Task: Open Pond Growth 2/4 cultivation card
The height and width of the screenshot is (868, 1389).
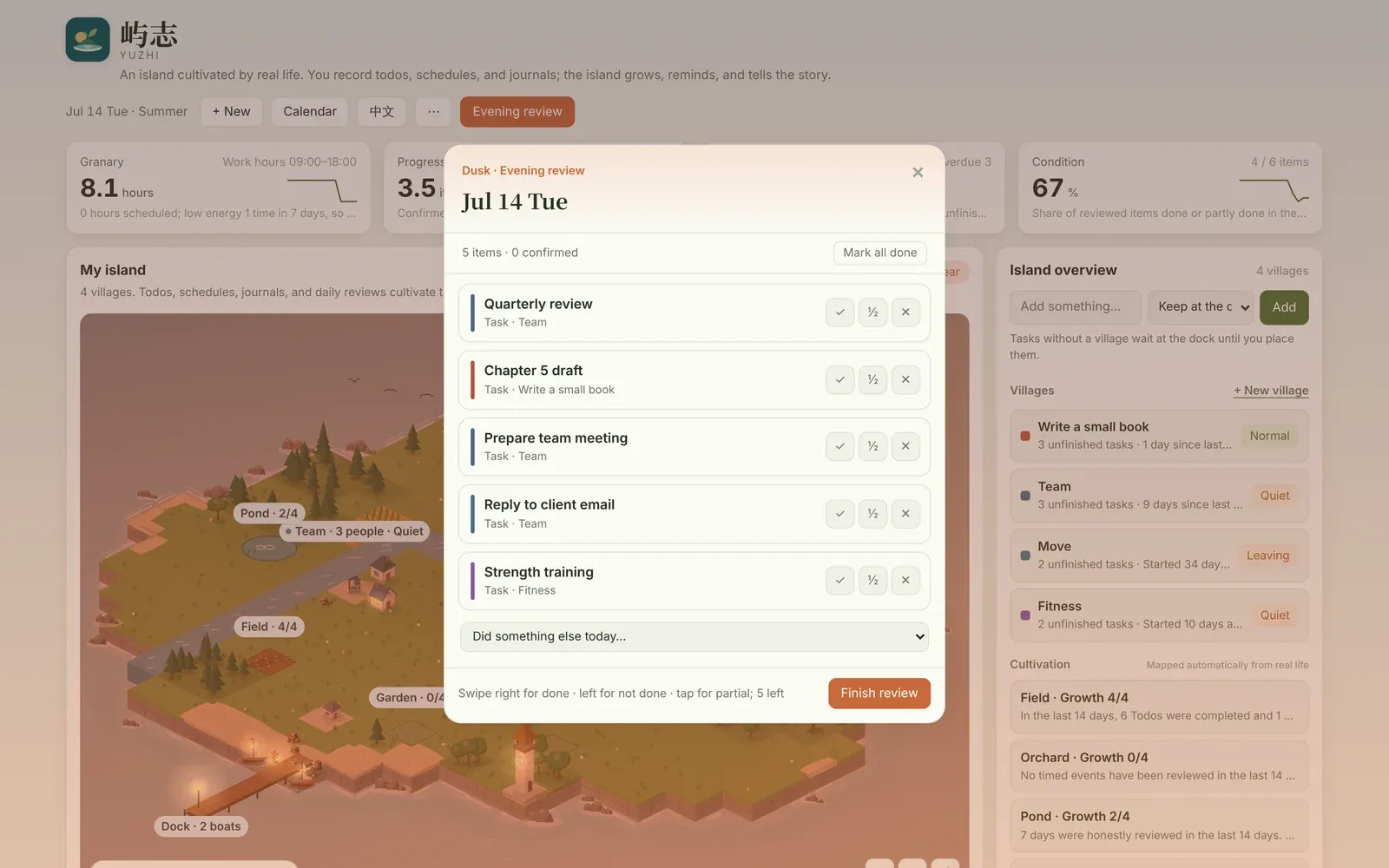Action: (x=1159, y=825)
